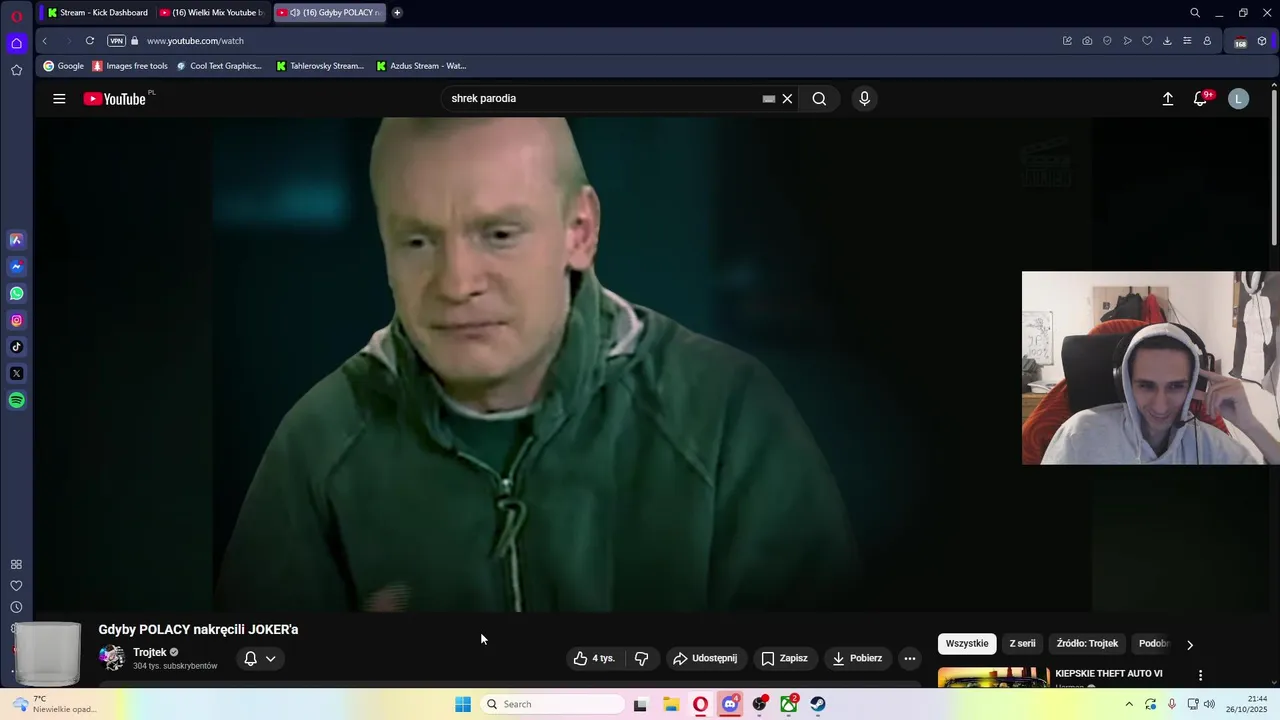Open the Cool Text Graphics bookmark
This screenshot has width=1280, height=720.
pos(219,66)
